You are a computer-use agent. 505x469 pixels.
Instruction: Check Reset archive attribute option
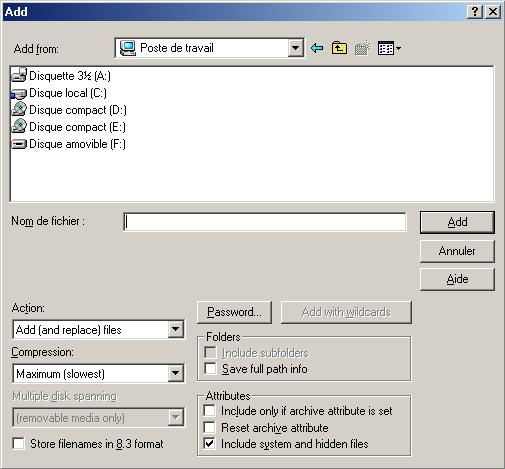click(x=209, y=427)
